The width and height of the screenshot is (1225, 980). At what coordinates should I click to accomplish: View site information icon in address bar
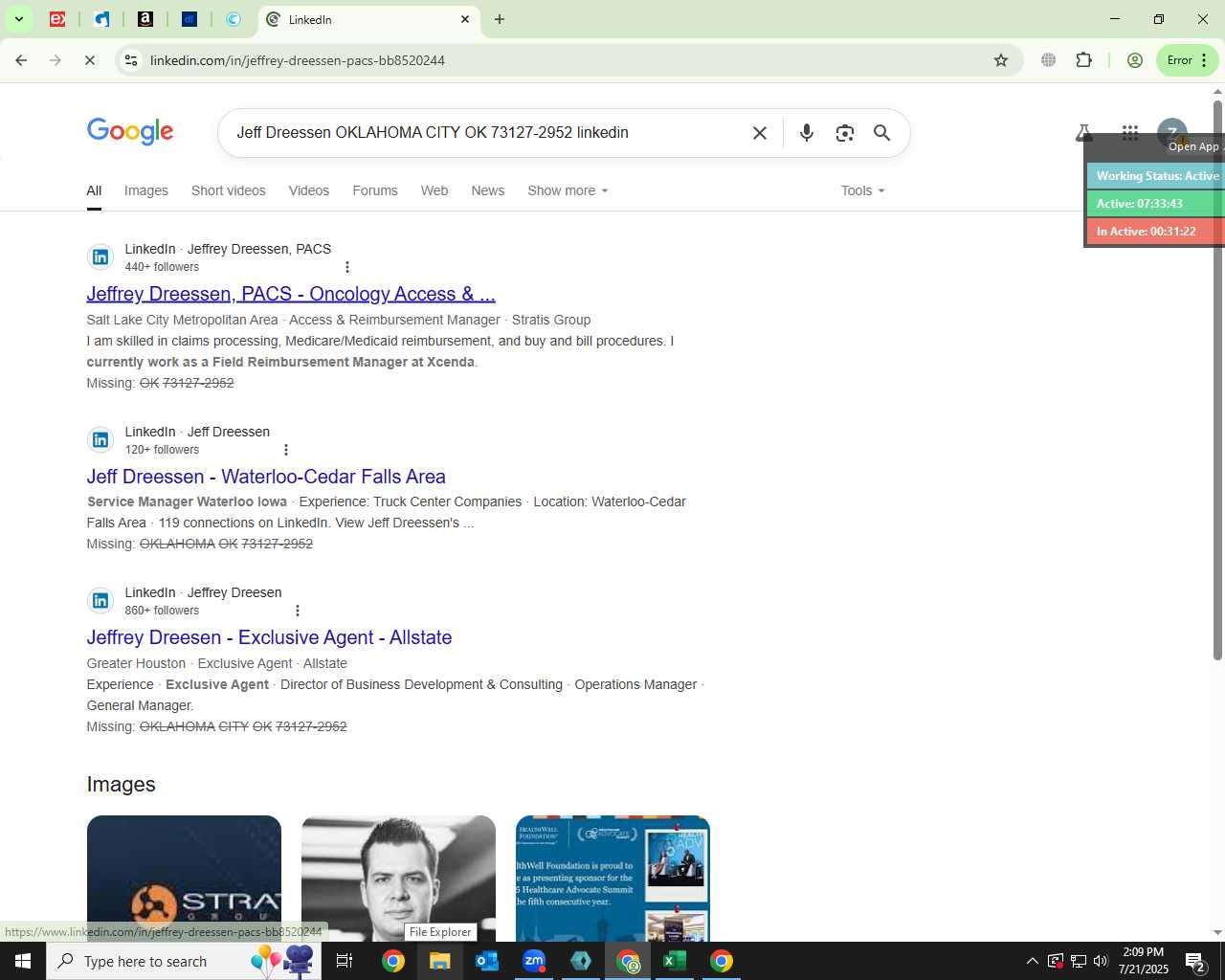click(x=131, y=60)
